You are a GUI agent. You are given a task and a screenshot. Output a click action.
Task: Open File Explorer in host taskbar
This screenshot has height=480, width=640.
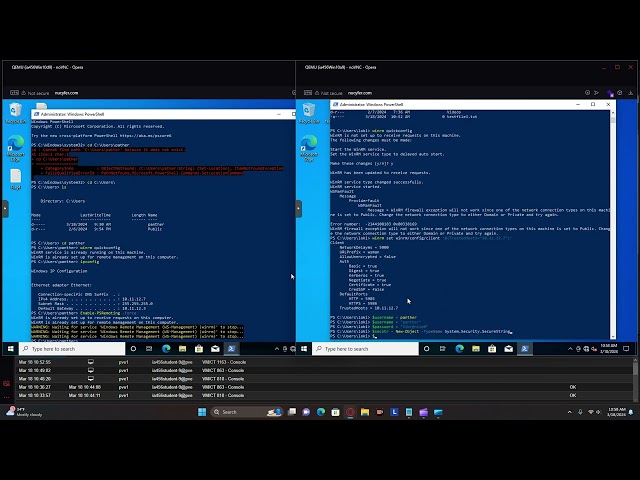pyautogui.click(x=365, y=412)
